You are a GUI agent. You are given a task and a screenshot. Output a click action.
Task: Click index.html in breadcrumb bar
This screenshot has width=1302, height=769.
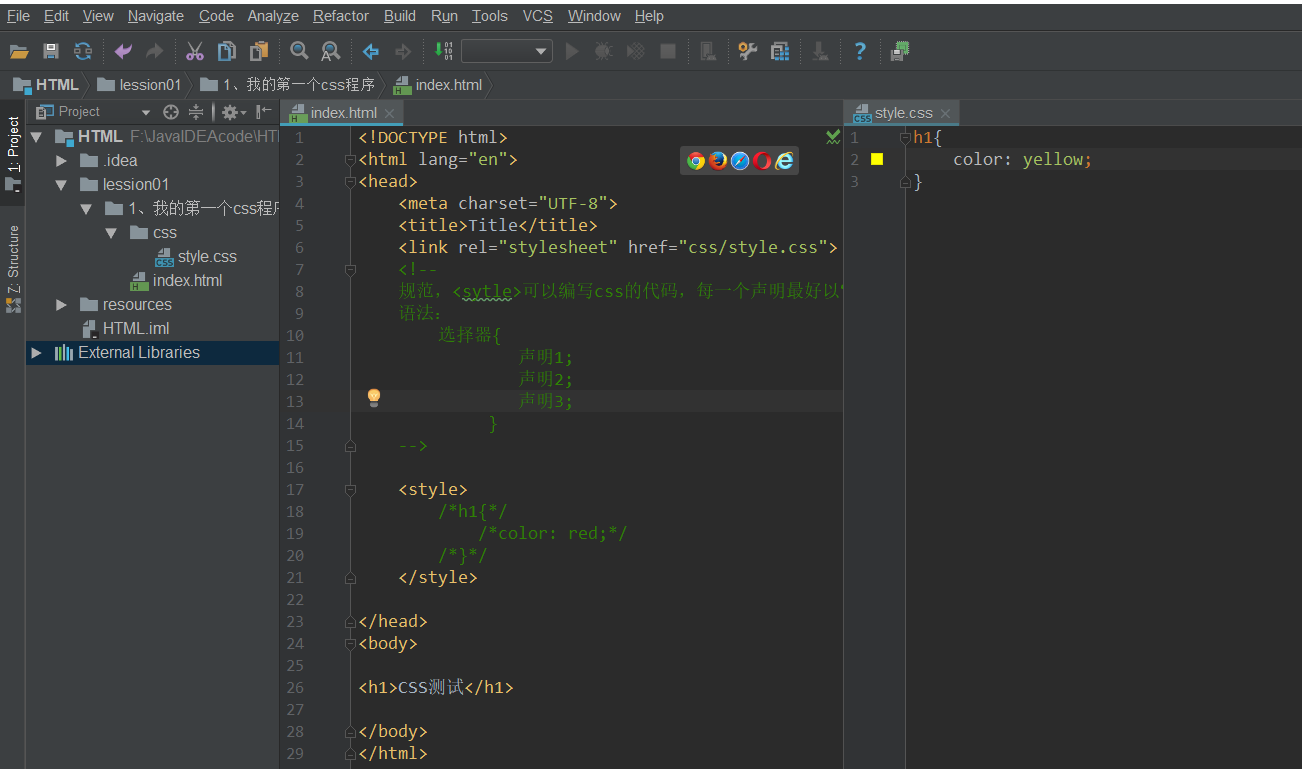point(438,85)
